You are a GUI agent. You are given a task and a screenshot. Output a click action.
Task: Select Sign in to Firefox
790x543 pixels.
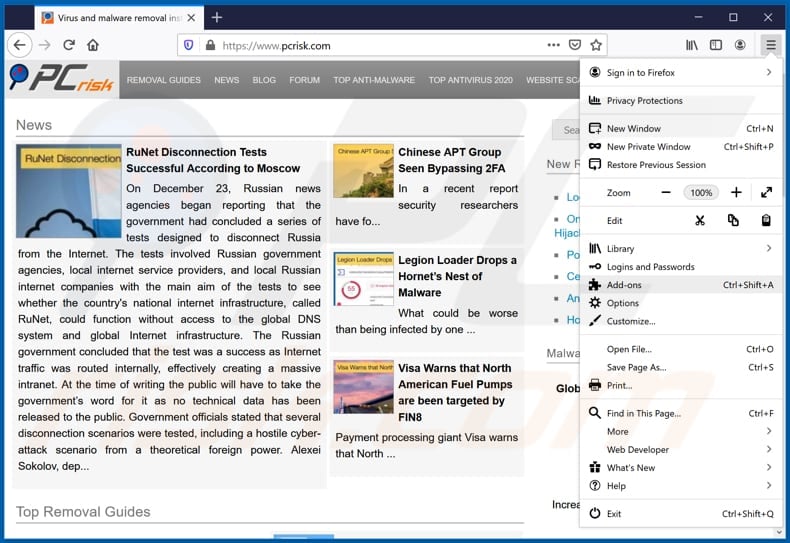(681, 73)
